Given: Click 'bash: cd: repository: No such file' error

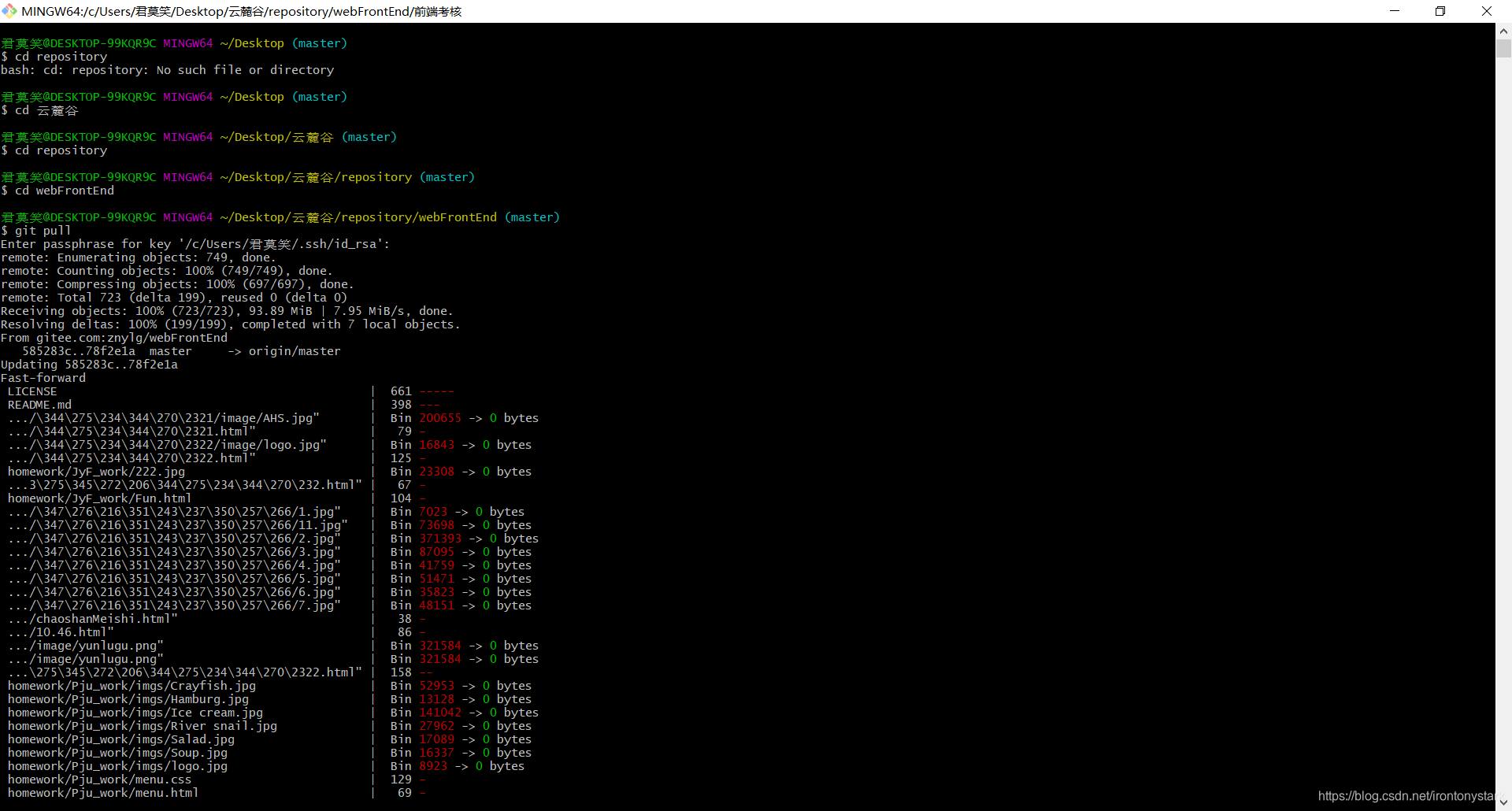Looking at the screenshot, I should (x=168, y=70).
